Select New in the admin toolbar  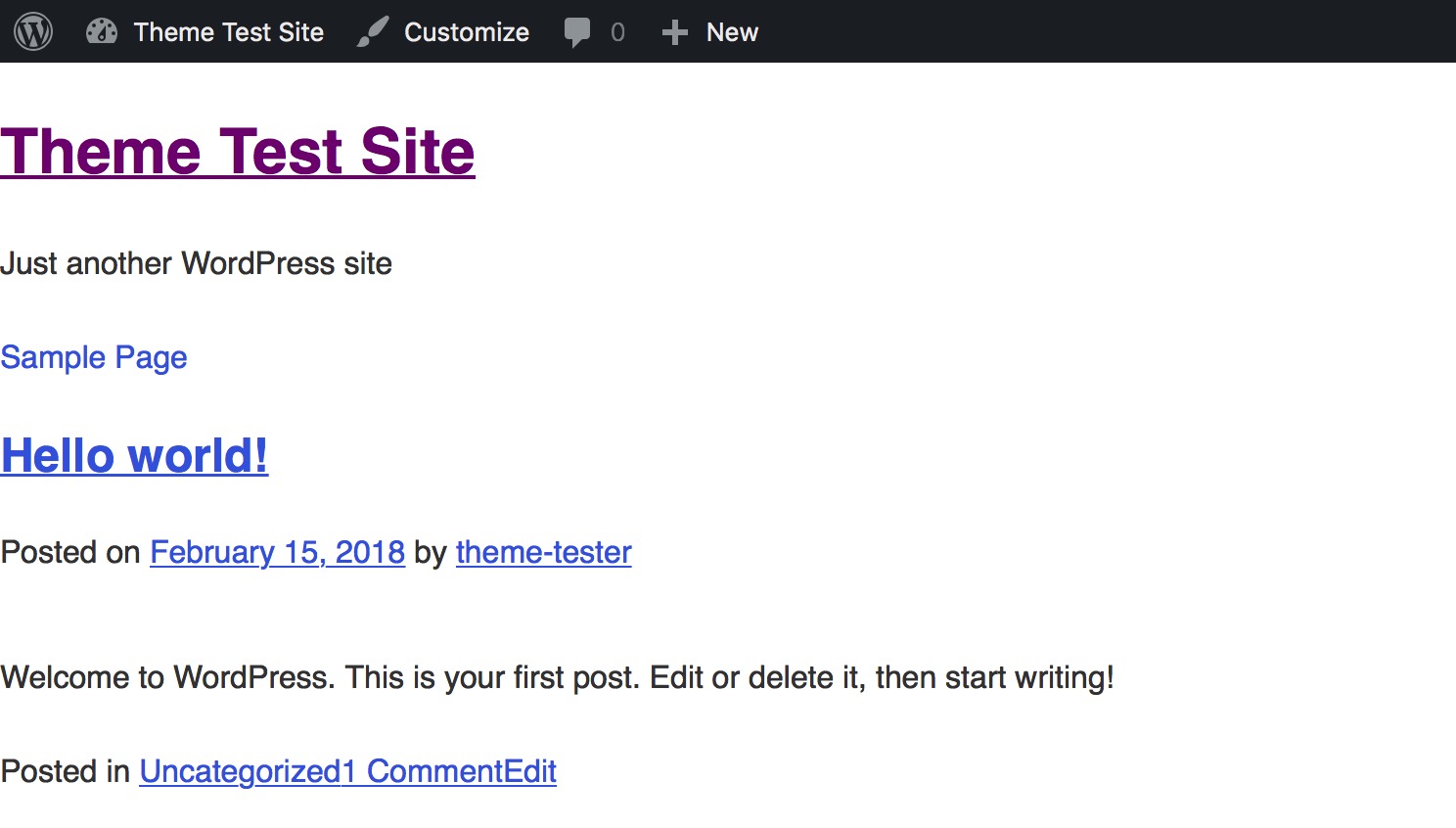coord(732,31)
